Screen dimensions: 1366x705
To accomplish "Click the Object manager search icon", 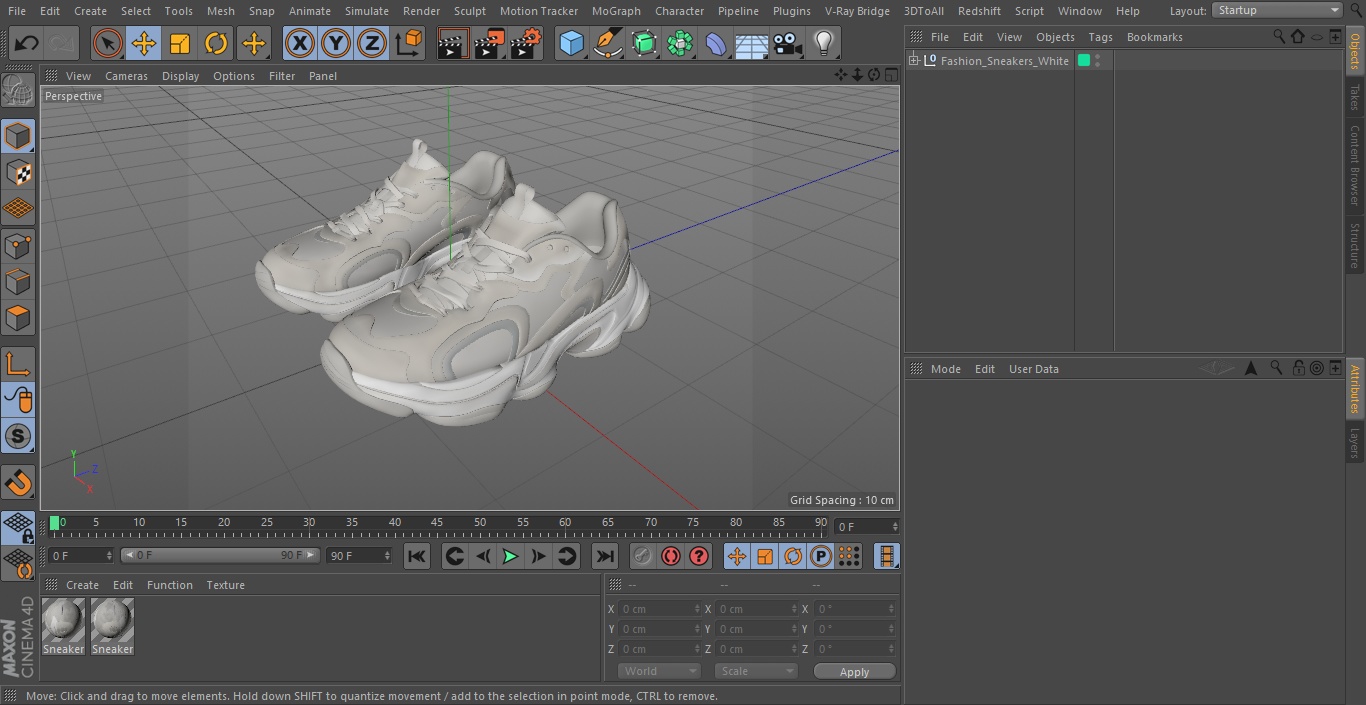I will point(1278,36).
